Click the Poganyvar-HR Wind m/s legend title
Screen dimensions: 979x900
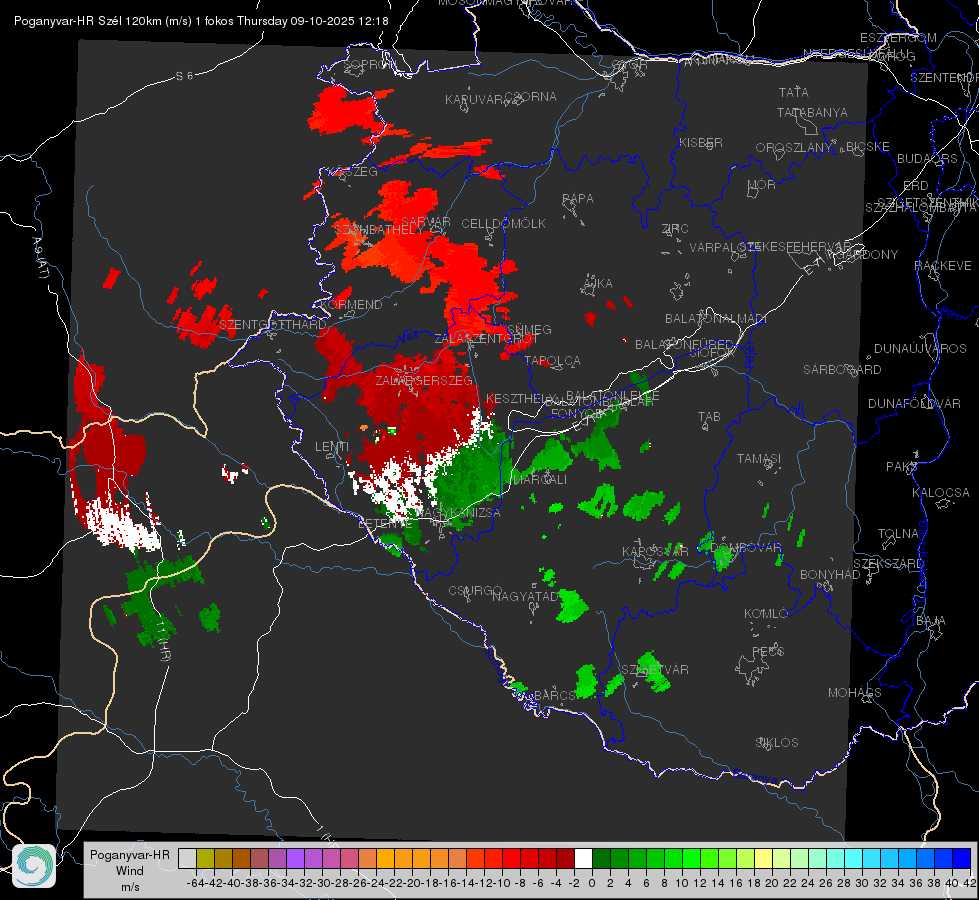point(129,871)
